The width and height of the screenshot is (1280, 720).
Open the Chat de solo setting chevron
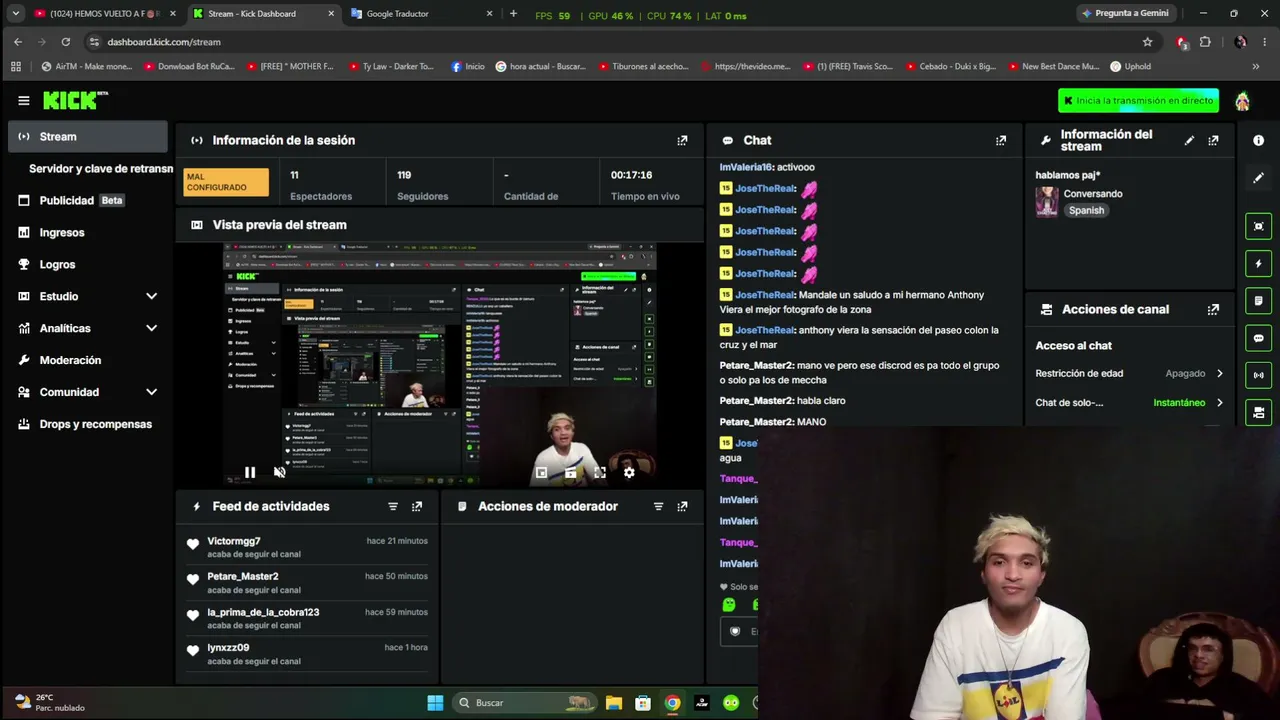tap(1219, 403)
